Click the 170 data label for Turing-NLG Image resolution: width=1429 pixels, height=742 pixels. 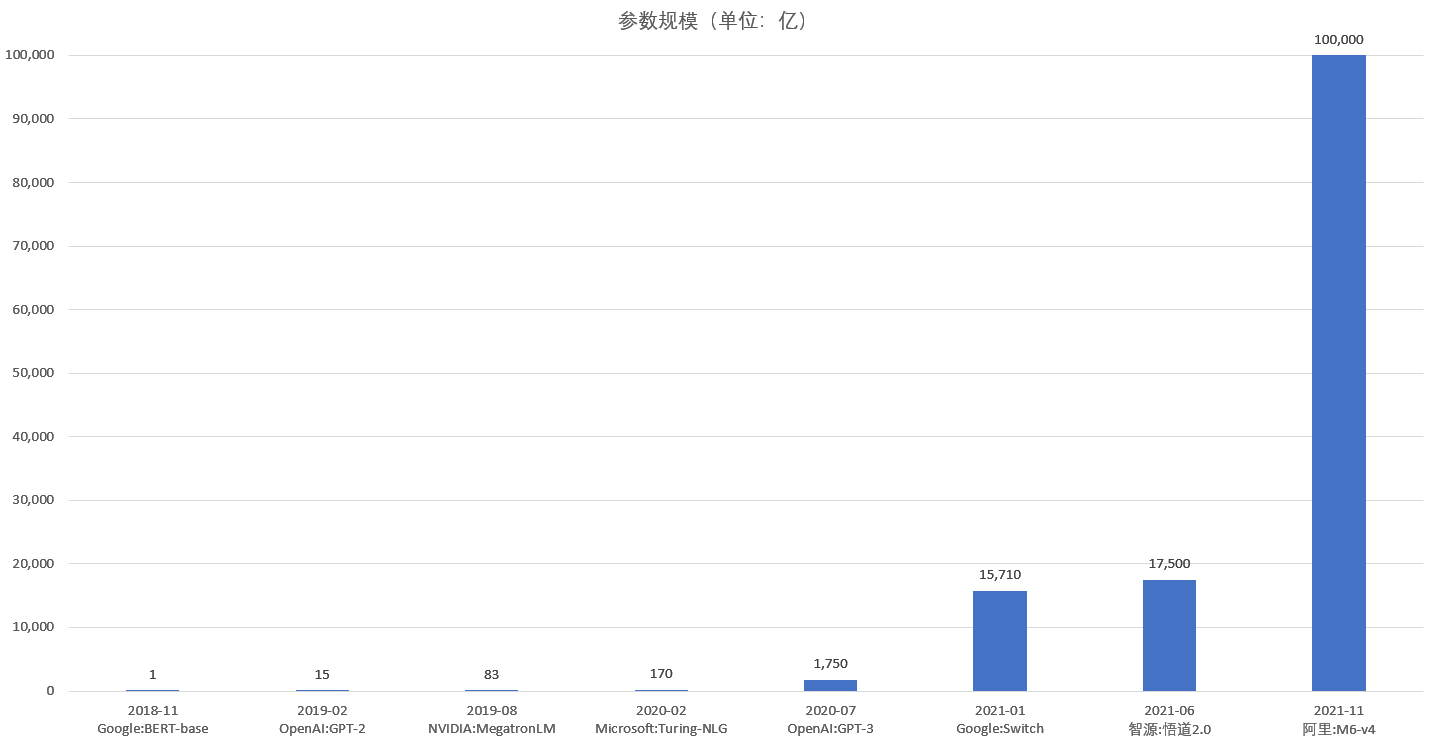pos(661,674)
